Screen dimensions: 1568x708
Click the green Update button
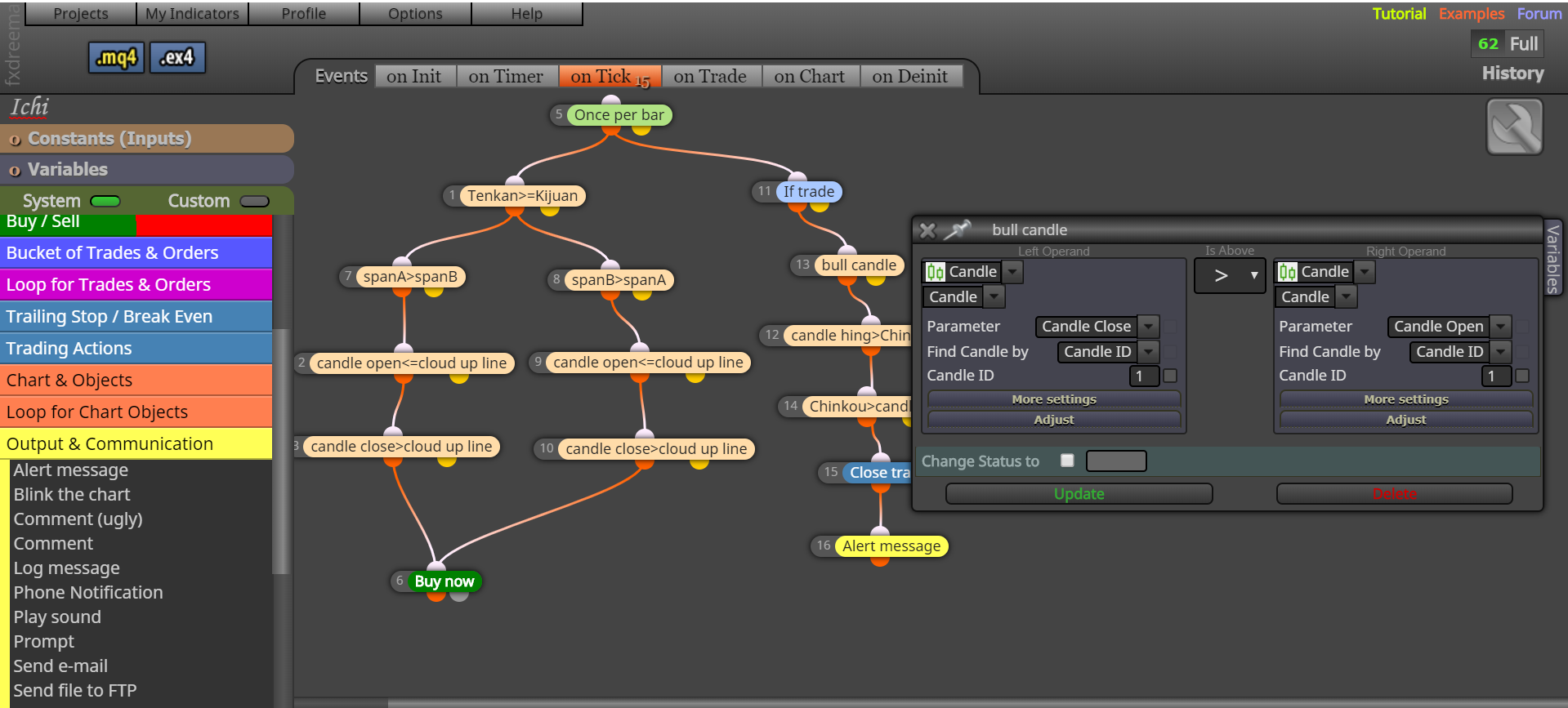point(1079,494)
